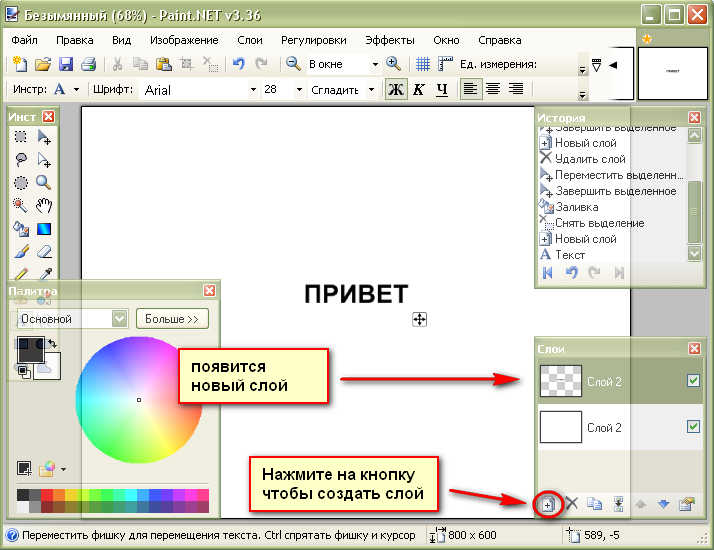Open Сгладить smoothing dropdown
This screenshot has height=550, width=714.
click(x=372, y=89)
